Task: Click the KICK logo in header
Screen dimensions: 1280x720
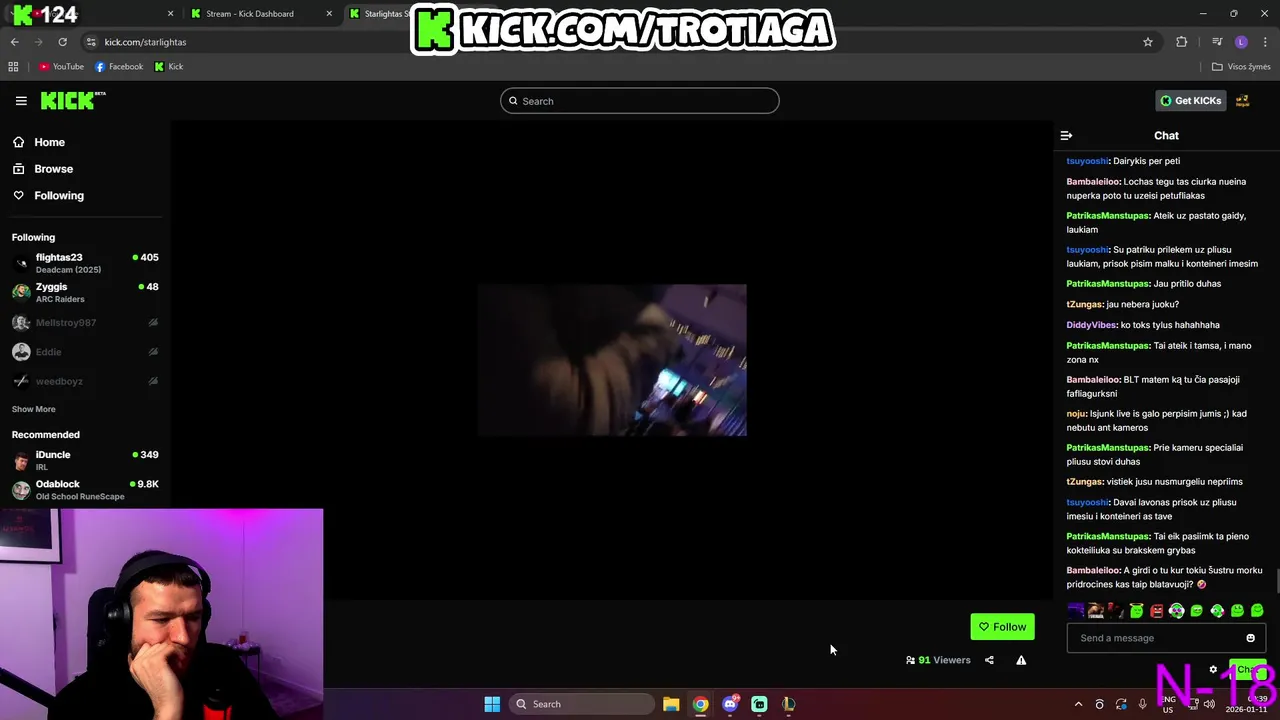Action: [73, 100]
